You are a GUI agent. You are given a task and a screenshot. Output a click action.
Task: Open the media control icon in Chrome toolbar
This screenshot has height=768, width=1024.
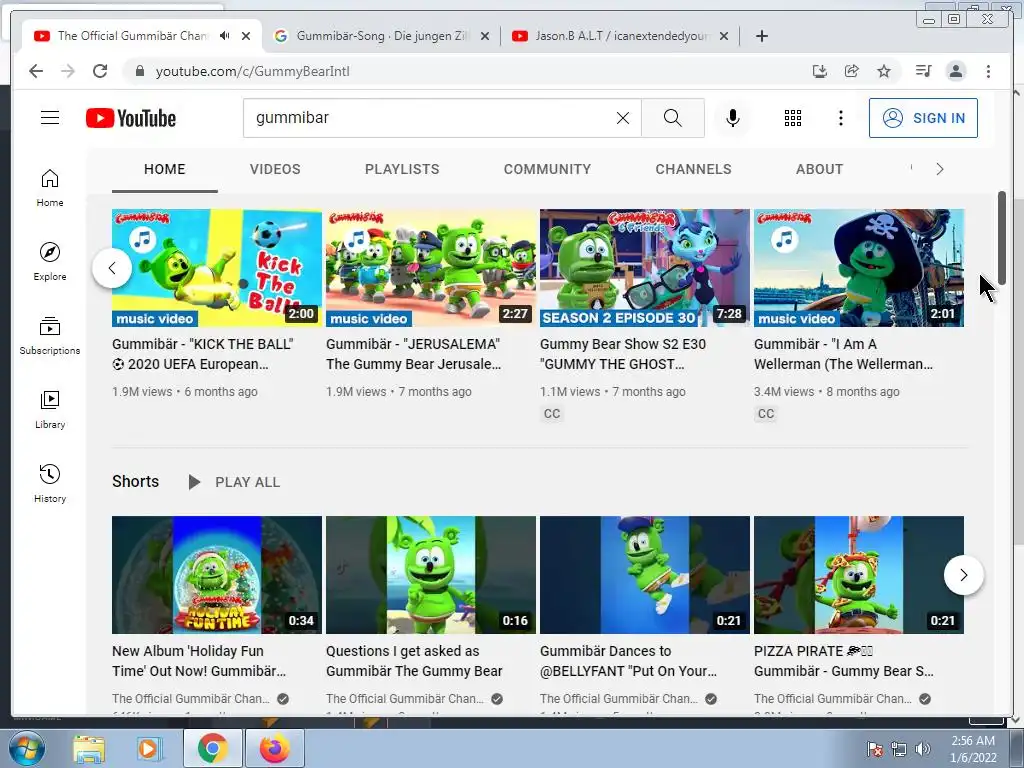(x=923, y=71)
